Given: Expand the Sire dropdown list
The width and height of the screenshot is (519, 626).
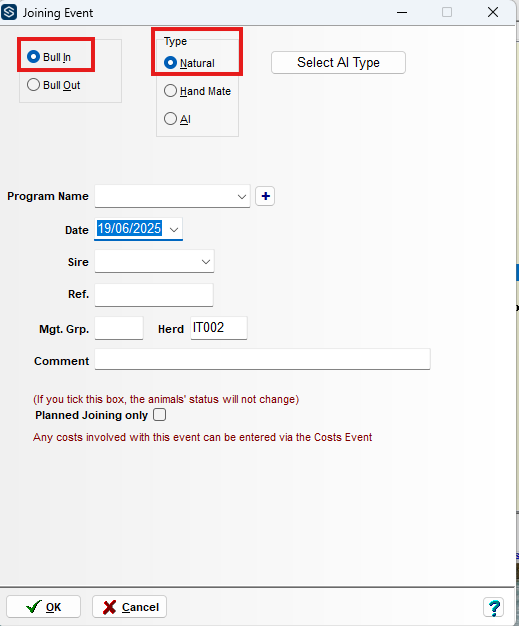Looking at the screenshot, I should point(206,262).
